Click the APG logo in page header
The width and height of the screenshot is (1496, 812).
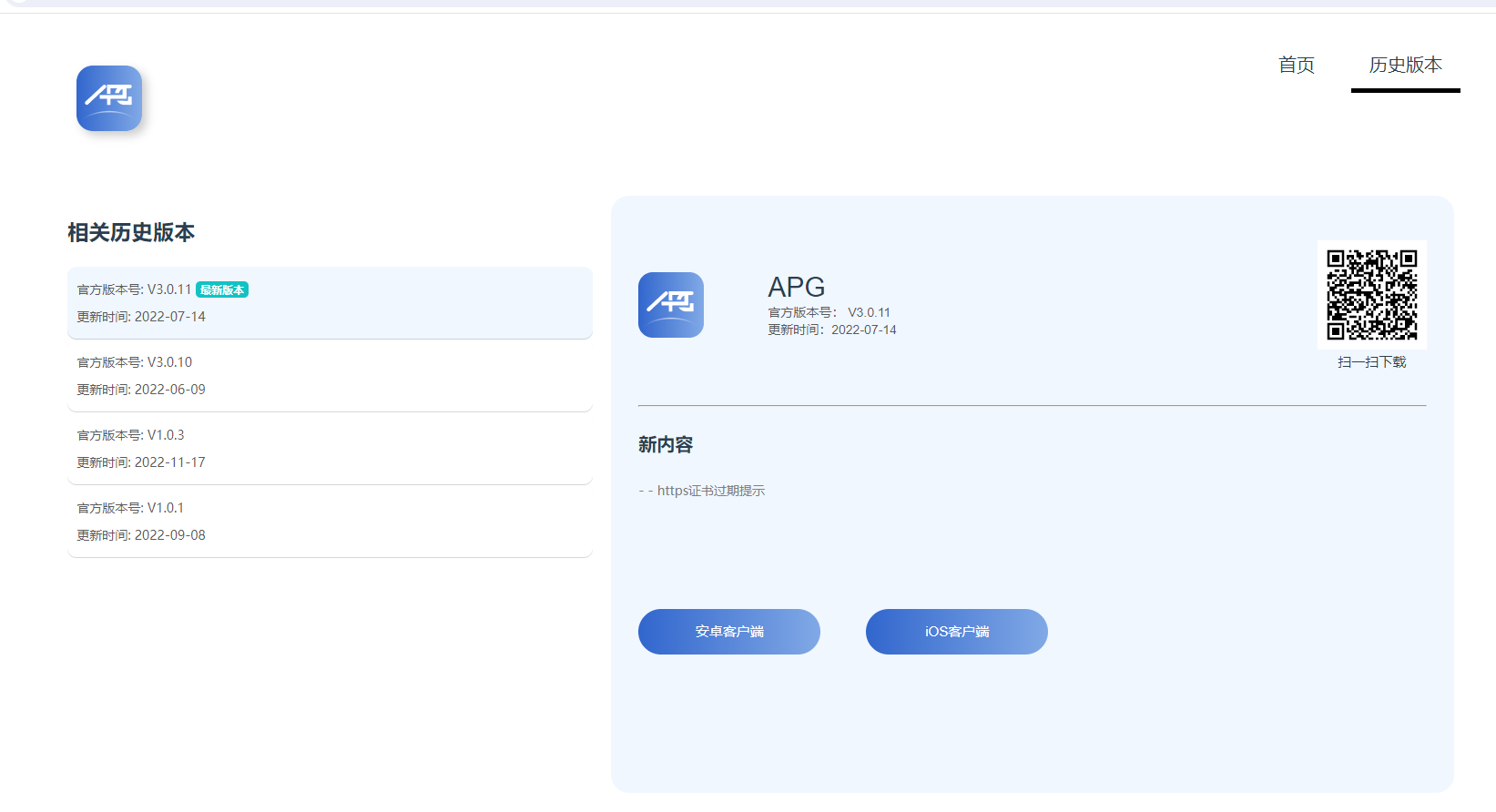coord(109,98)
